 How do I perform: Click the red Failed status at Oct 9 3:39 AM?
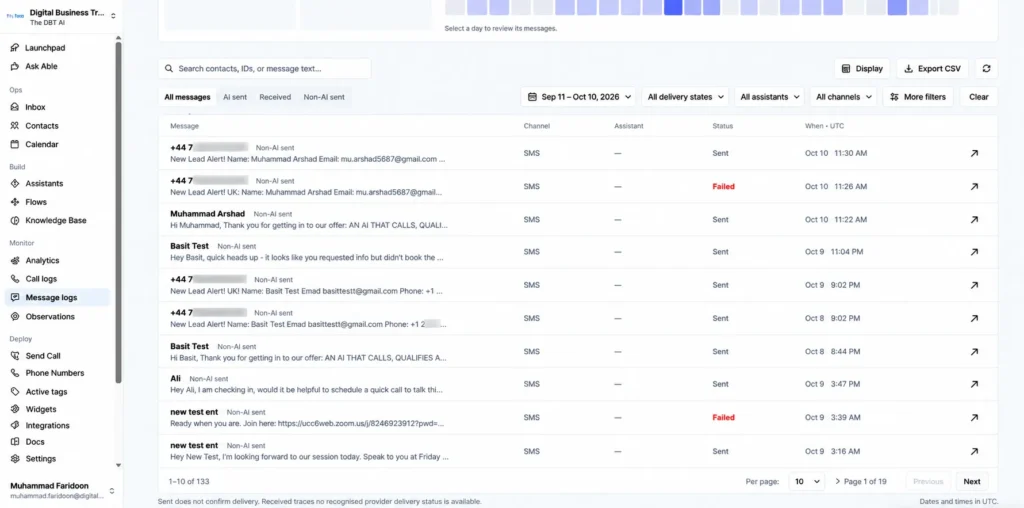pos(724,418)
